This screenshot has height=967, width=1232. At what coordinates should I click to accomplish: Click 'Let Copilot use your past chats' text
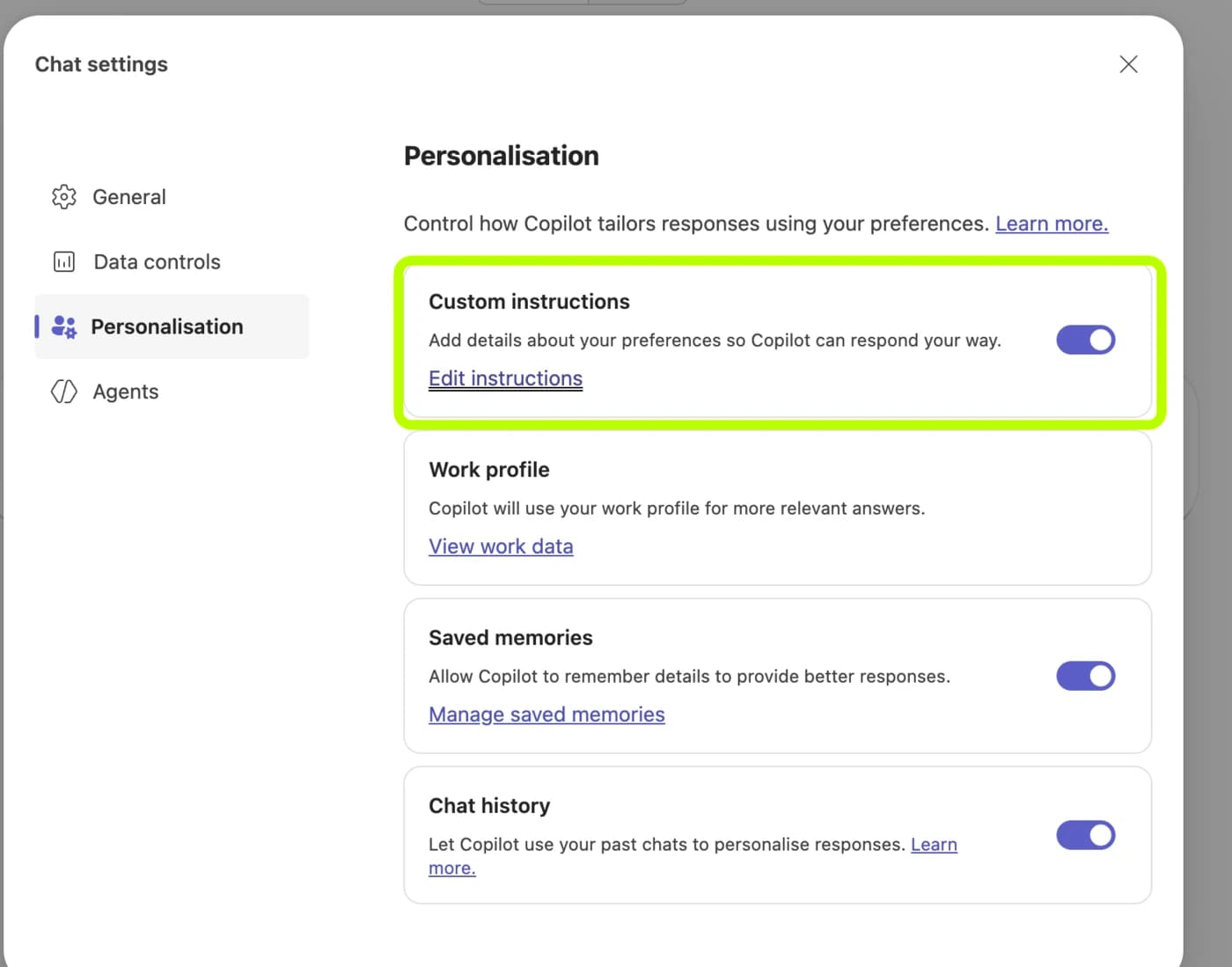(x=666, y=845)
